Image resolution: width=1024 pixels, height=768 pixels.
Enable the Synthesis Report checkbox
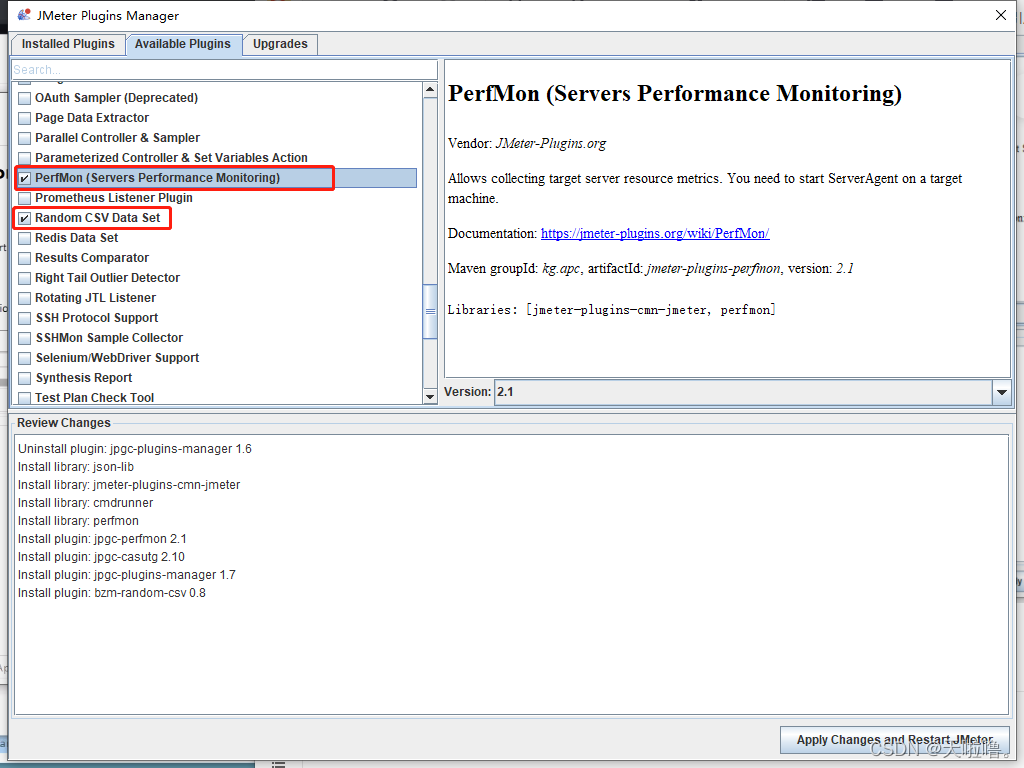(x=25, y=378)
